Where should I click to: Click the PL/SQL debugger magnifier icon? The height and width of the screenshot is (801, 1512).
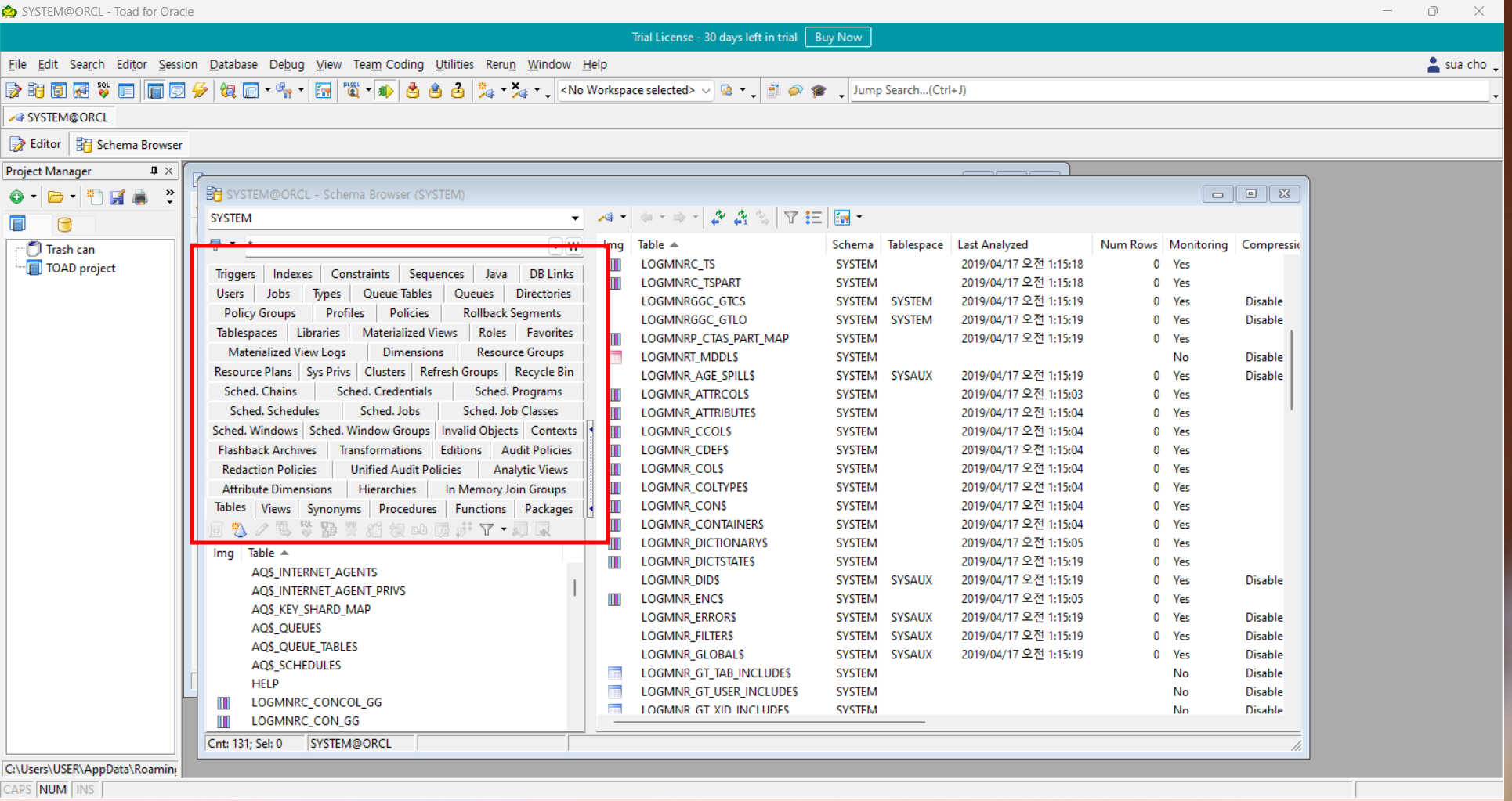pyautogui.click(x=352, y=91)
